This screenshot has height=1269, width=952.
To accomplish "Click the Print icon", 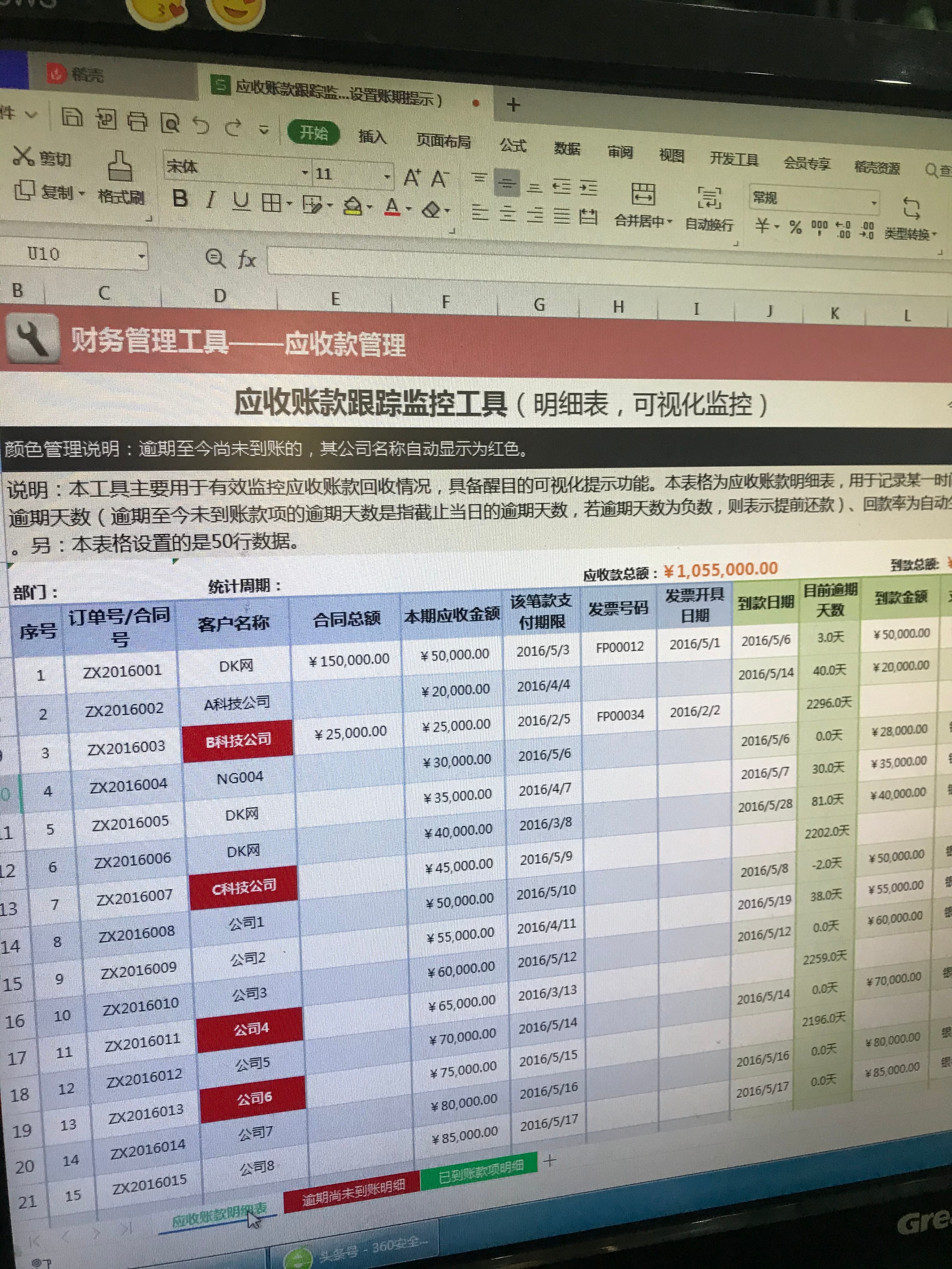I will (x=137, y=121).
